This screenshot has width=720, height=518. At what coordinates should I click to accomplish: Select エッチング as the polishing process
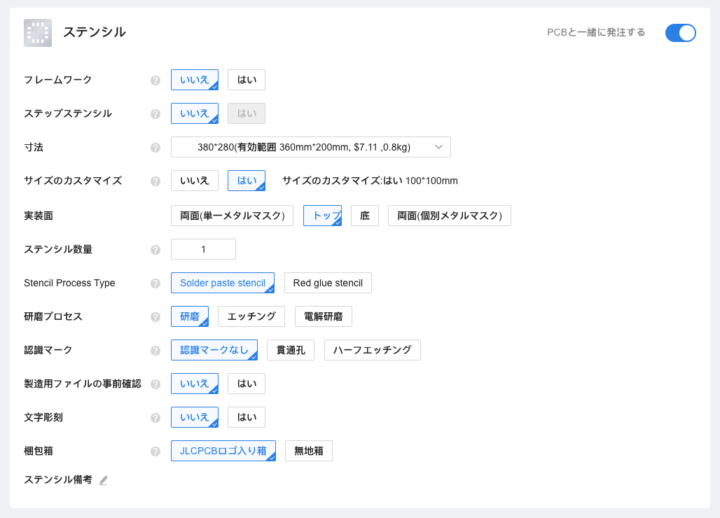click(251, 316)
